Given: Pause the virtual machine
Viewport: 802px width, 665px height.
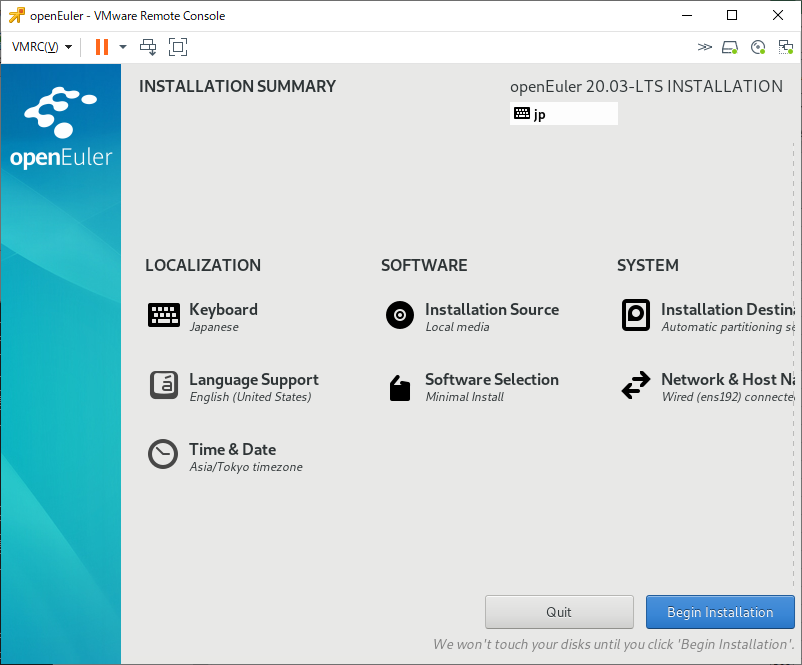Looking at the screenshot, I should coord(102,47).
